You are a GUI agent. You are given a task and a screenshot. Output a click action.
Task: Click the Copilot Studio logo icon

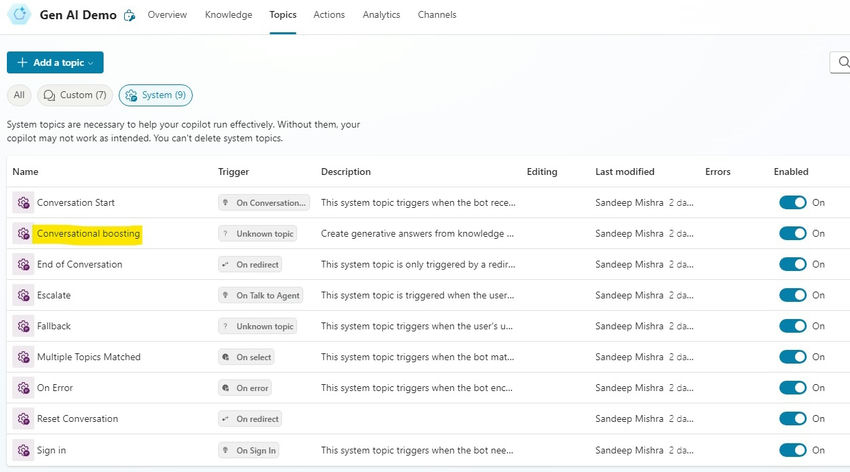(x=18, y=15)
